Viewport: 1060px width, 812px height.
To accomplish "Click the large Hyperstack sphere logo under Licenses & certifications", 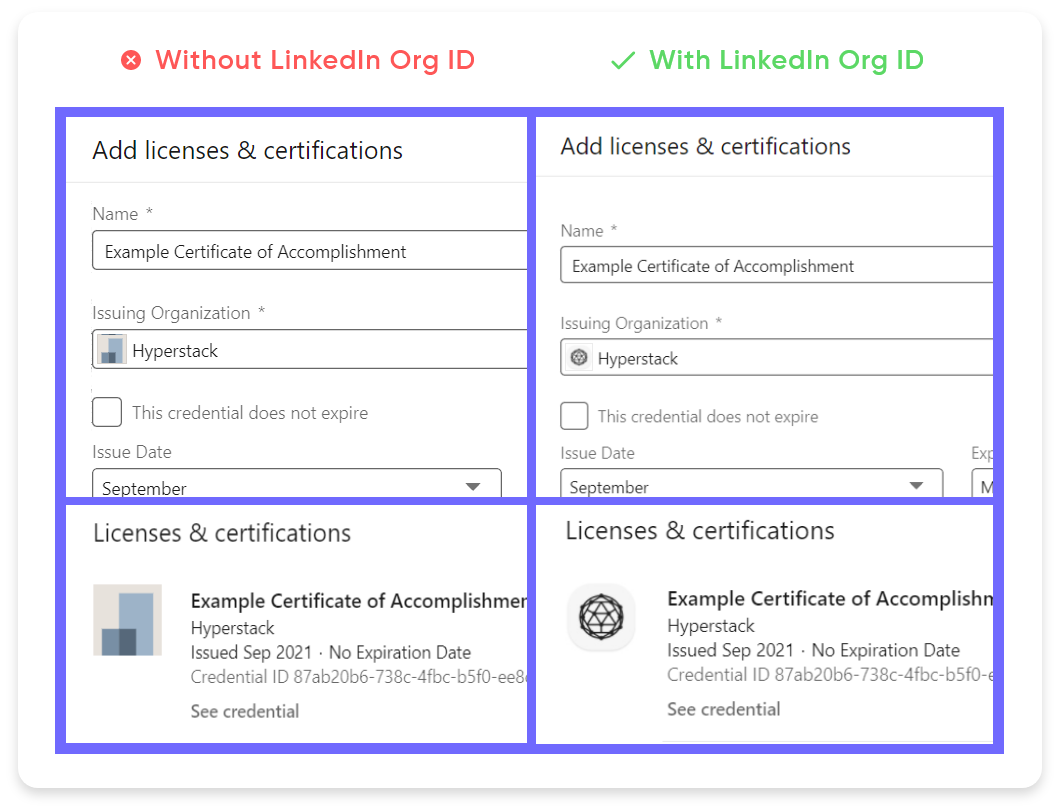I will [601, 617].
